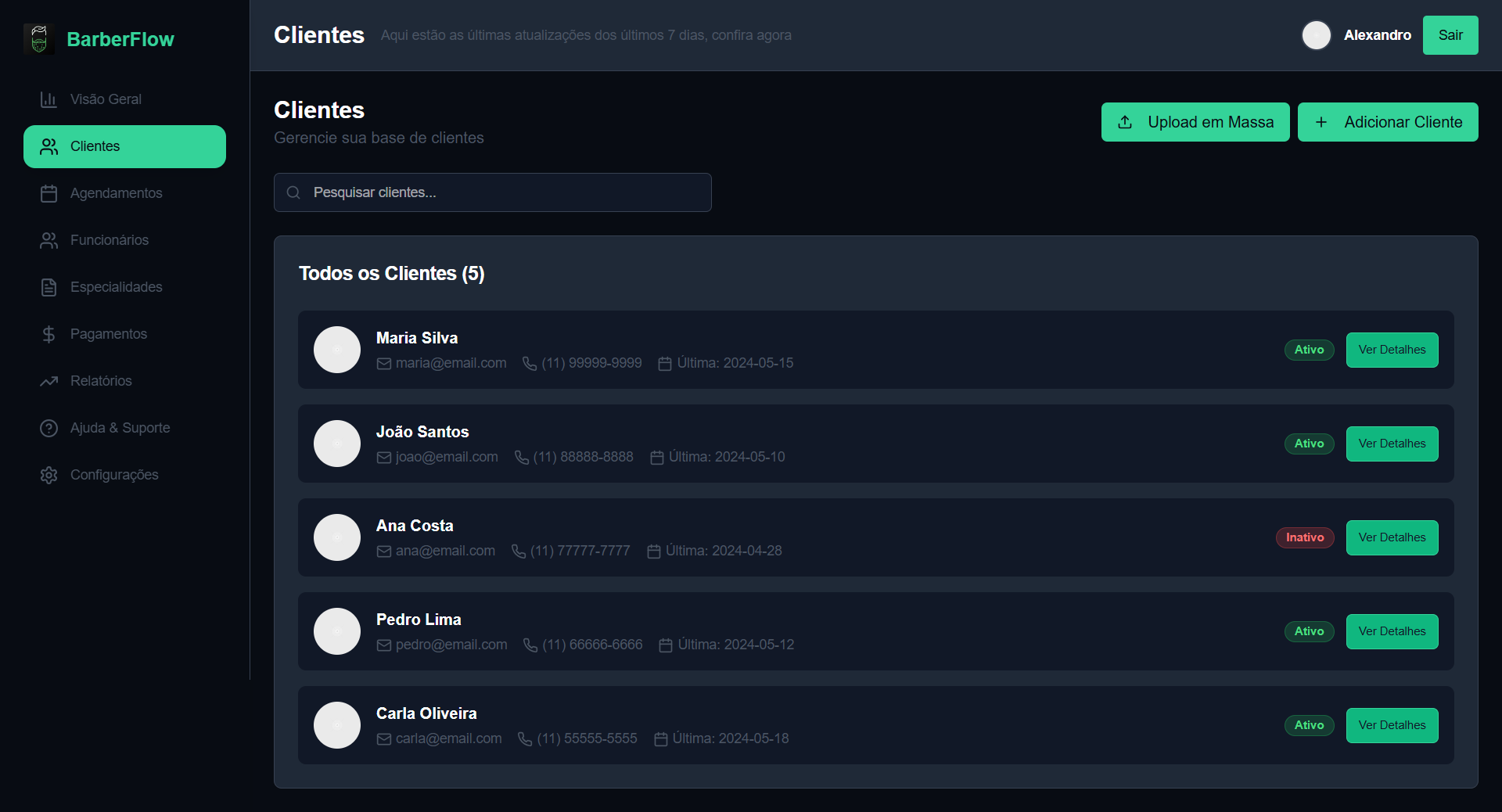Click the Relatórios trending arrow icon

click(49, 381)
